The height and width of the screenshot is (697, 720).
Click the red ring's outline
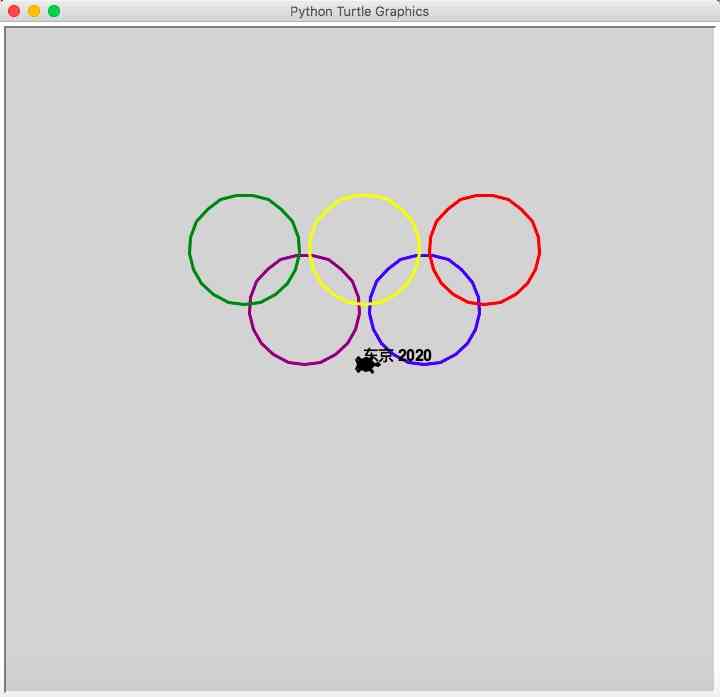pyautogui.click(x=540, y=249)
